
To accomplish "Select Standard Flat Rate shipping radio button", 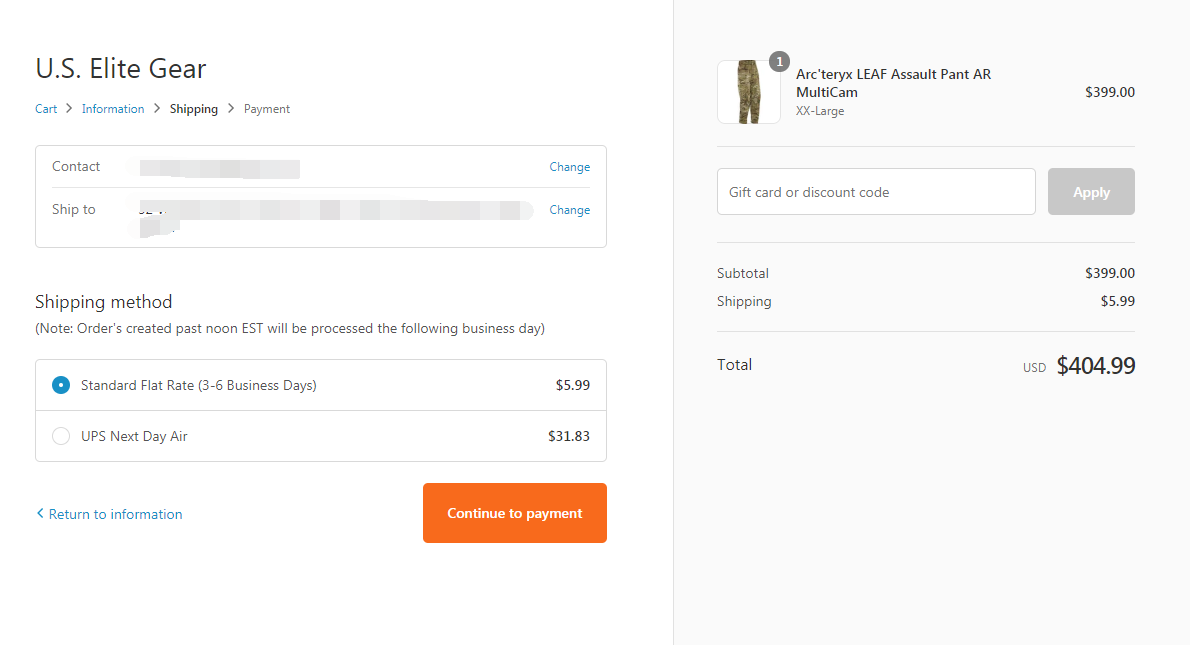I will tap(61, 385).
